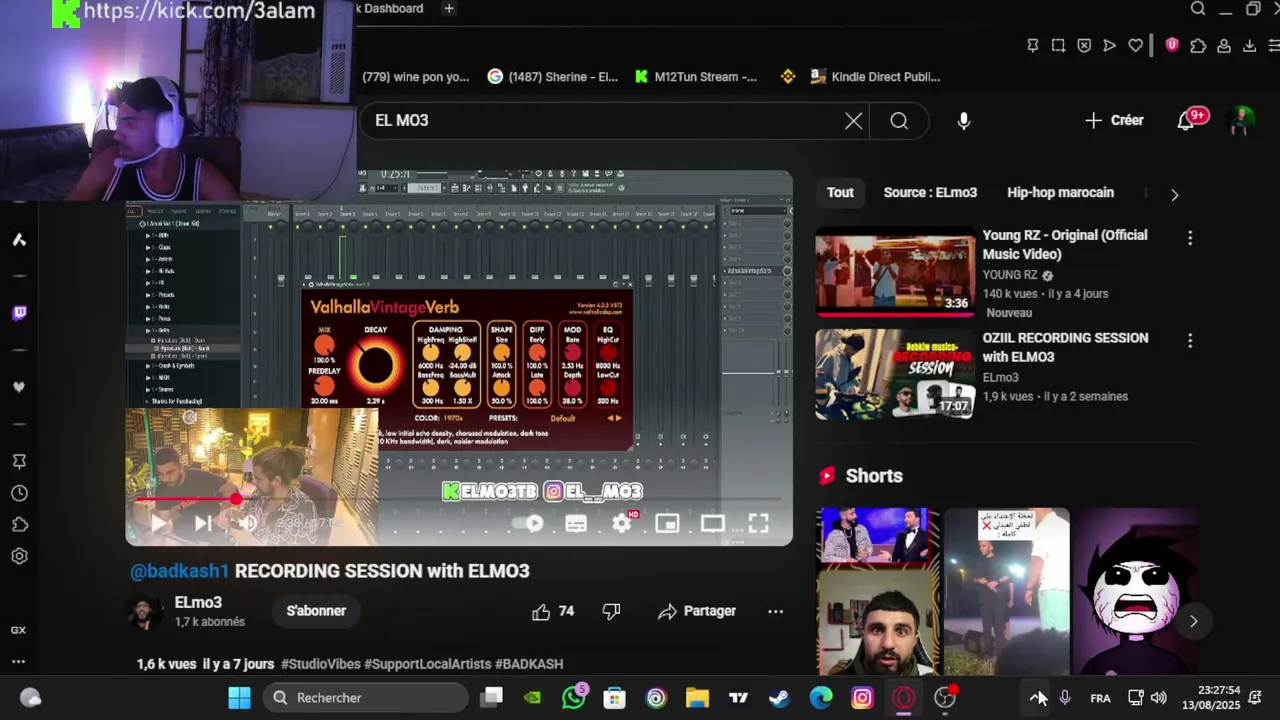
Task: Open ELmo3 channel name link
Action: point(198,602)
